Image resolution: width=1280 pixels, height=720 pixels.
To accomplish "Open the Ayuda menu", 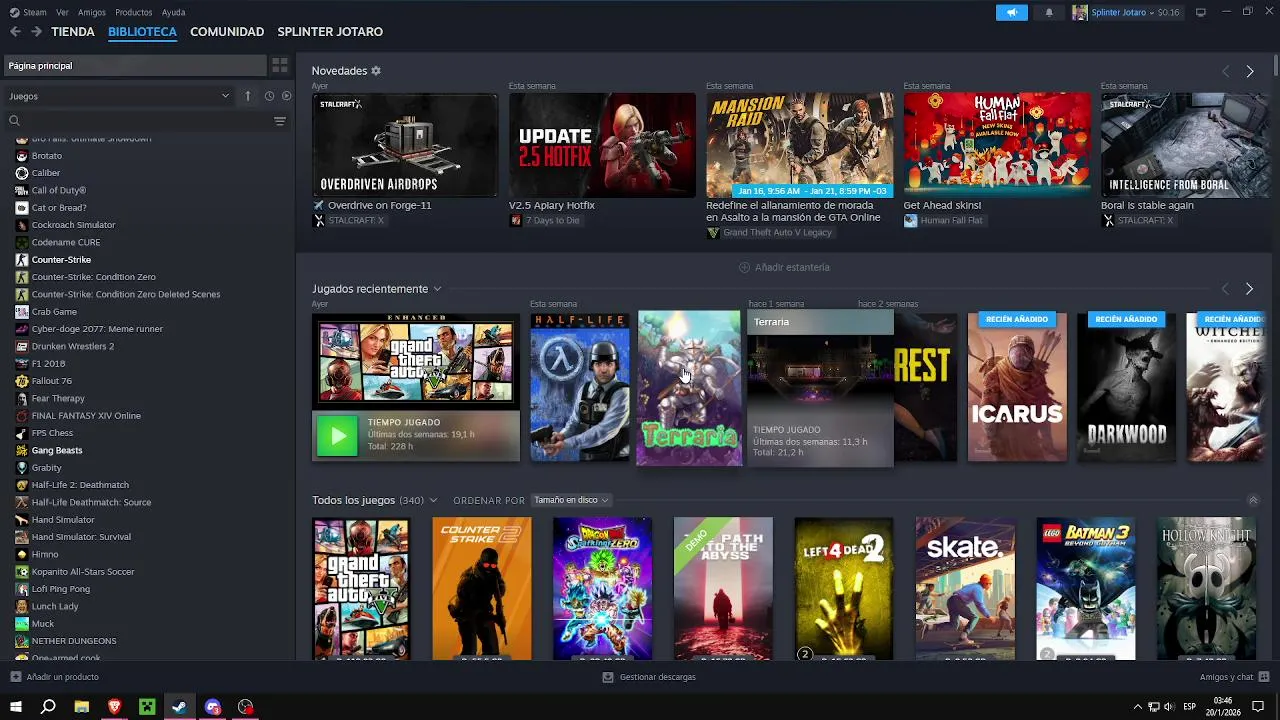I will tap(173, 12).
